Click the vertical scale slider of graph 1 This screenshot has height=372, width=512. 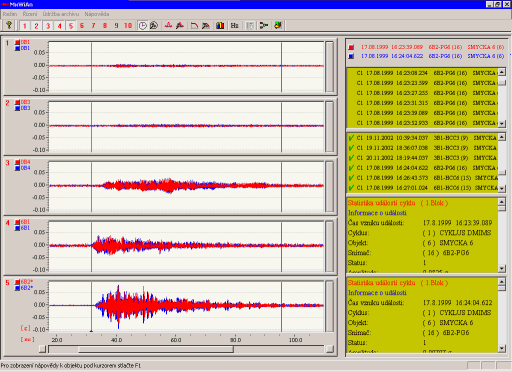329,67
